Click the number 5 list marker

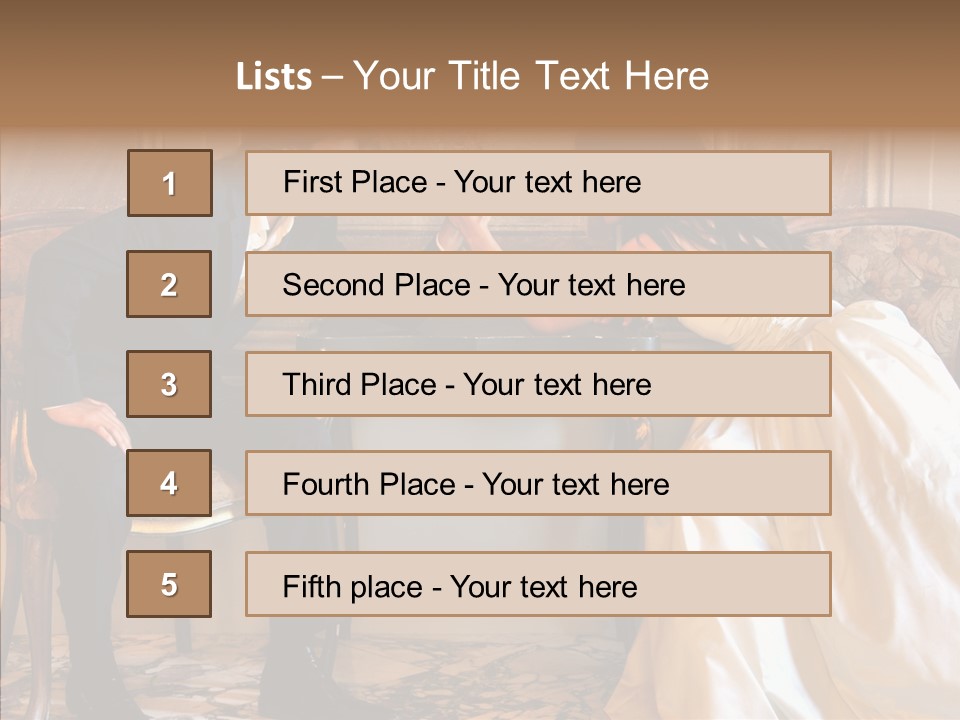(x=169, y=584)
